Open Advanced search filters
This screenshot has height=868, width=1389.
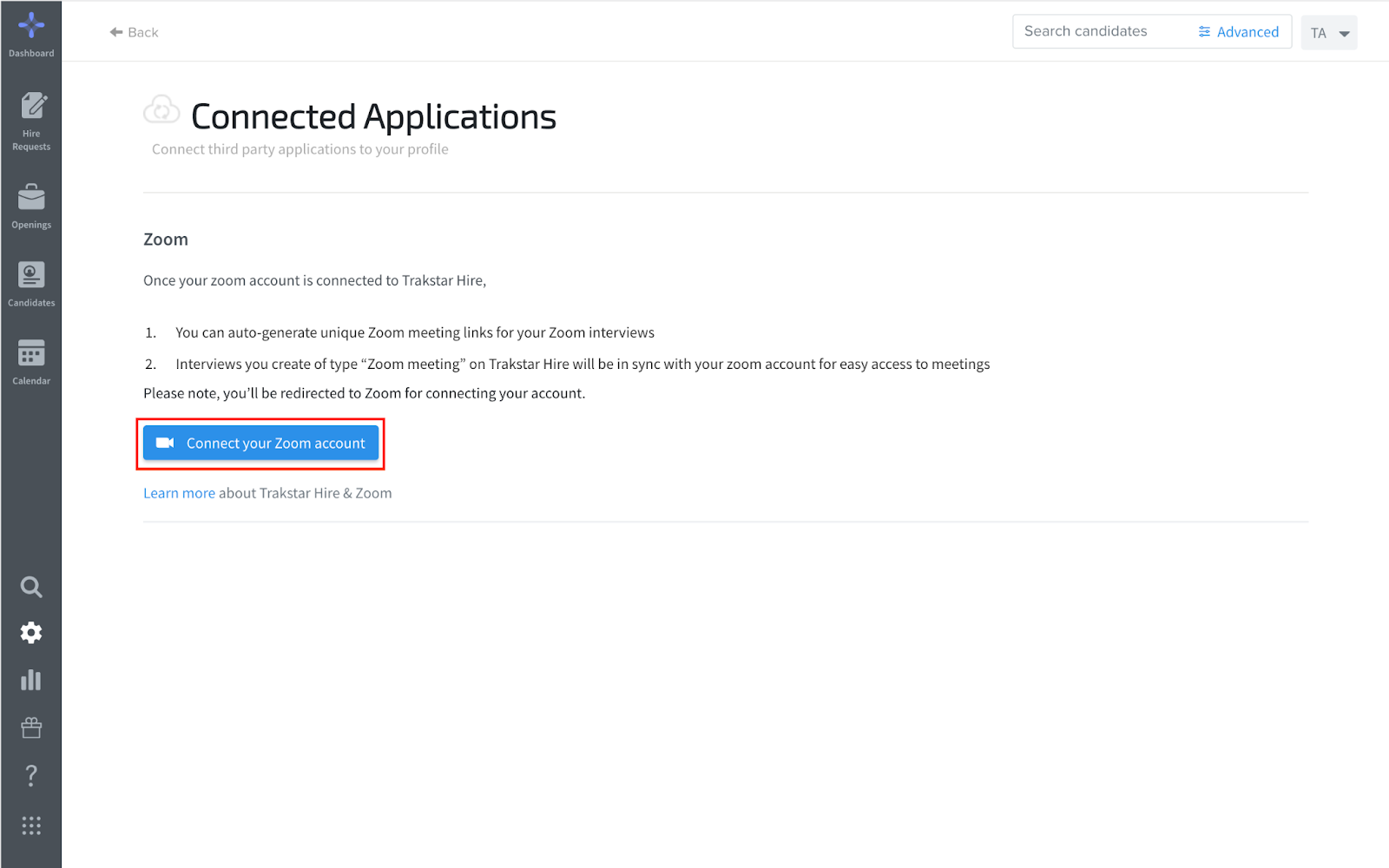[x=1239, y=32]
